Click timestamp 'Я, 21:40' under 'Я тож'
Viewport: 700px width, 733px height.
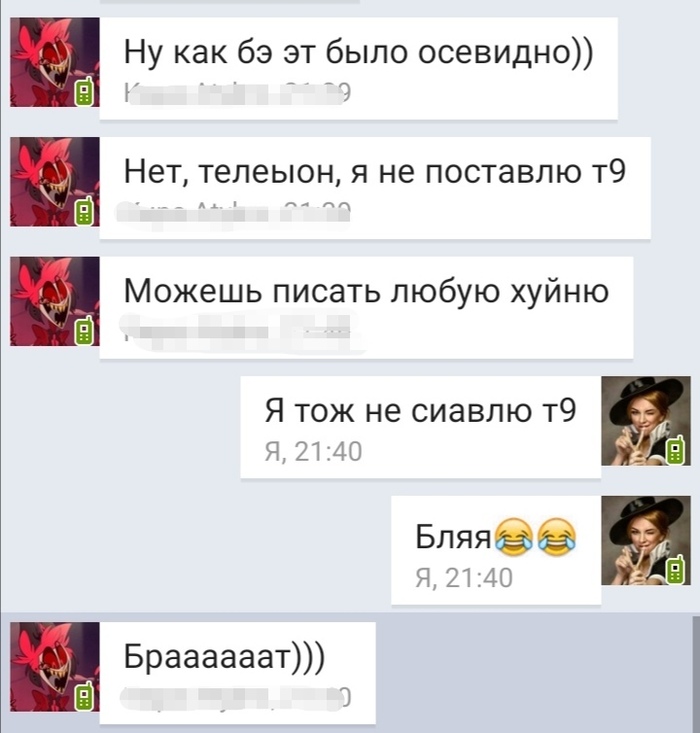click(x=313, y=452)
